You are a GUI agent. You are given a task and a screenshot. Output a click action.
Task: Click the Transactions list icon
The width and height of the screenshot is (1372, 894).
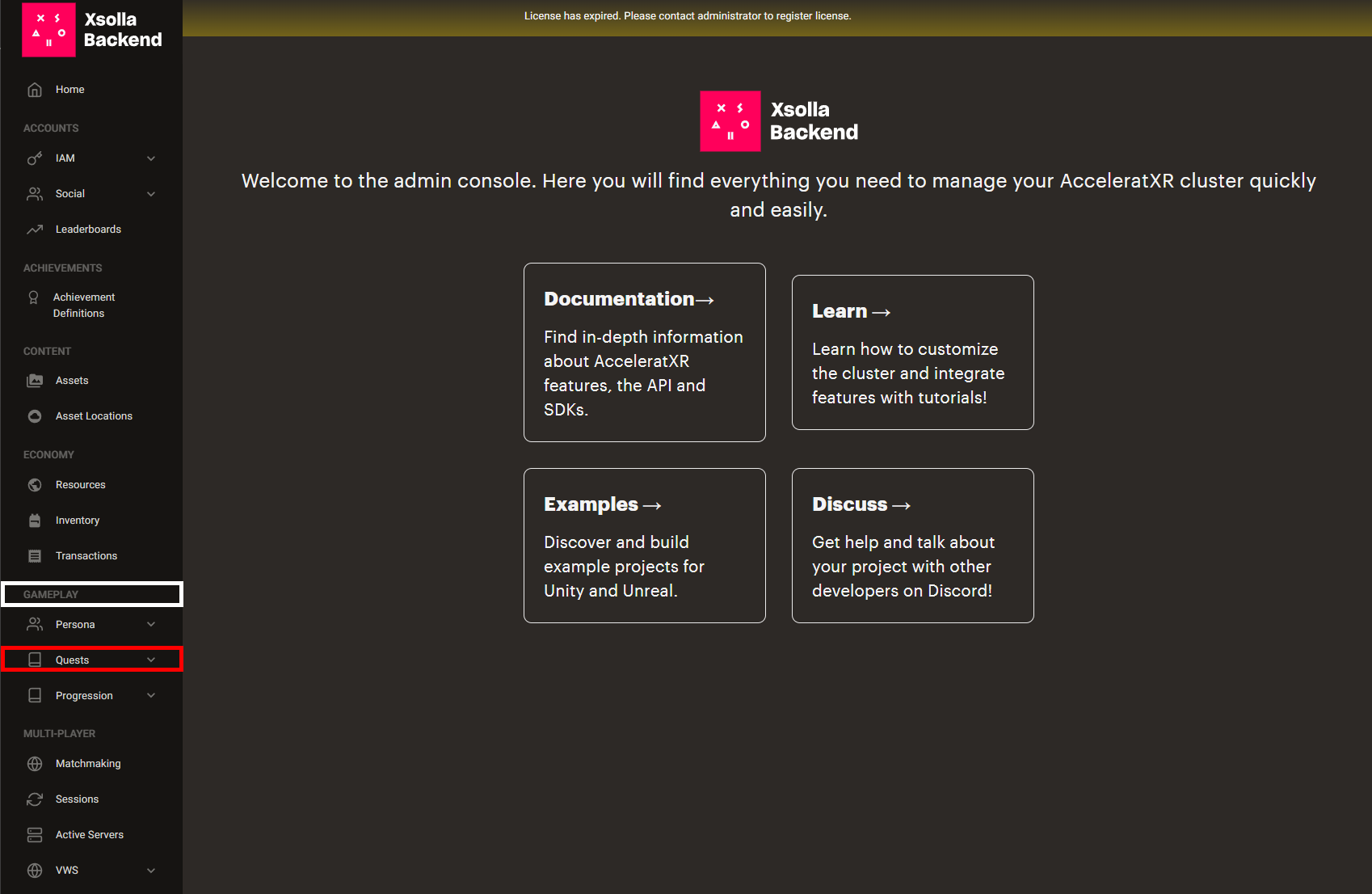(x=35, y=556)
